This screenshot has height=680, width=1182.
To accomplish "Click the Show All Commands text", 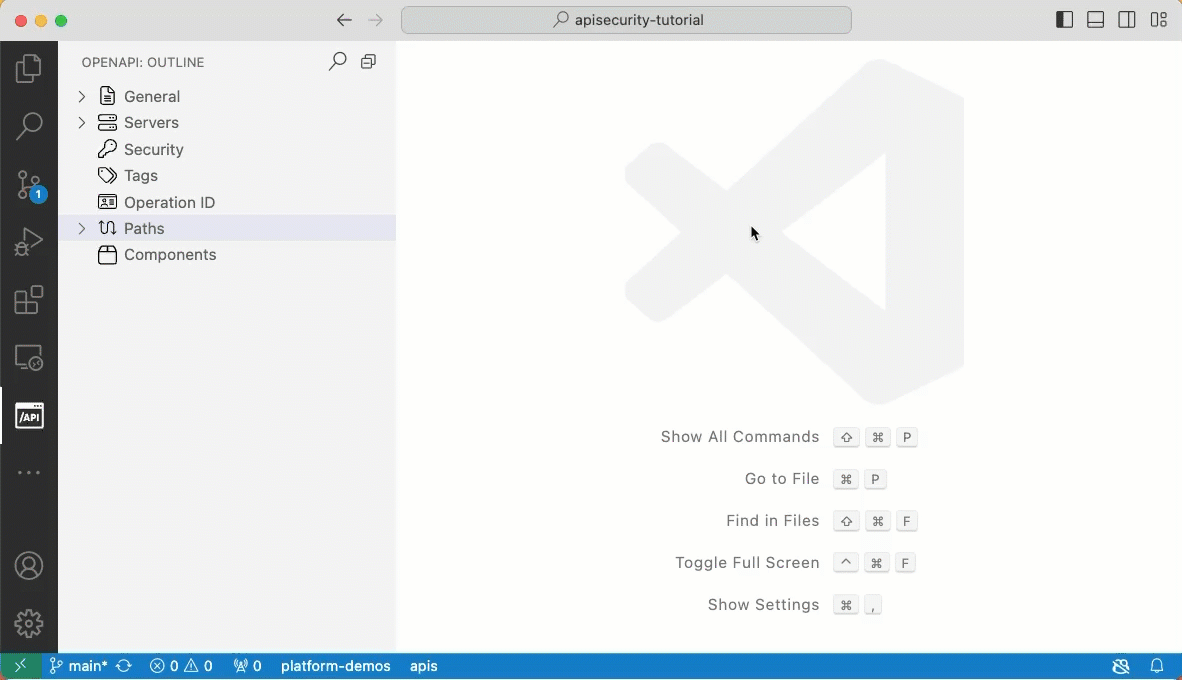I will (x=740, y=437).
